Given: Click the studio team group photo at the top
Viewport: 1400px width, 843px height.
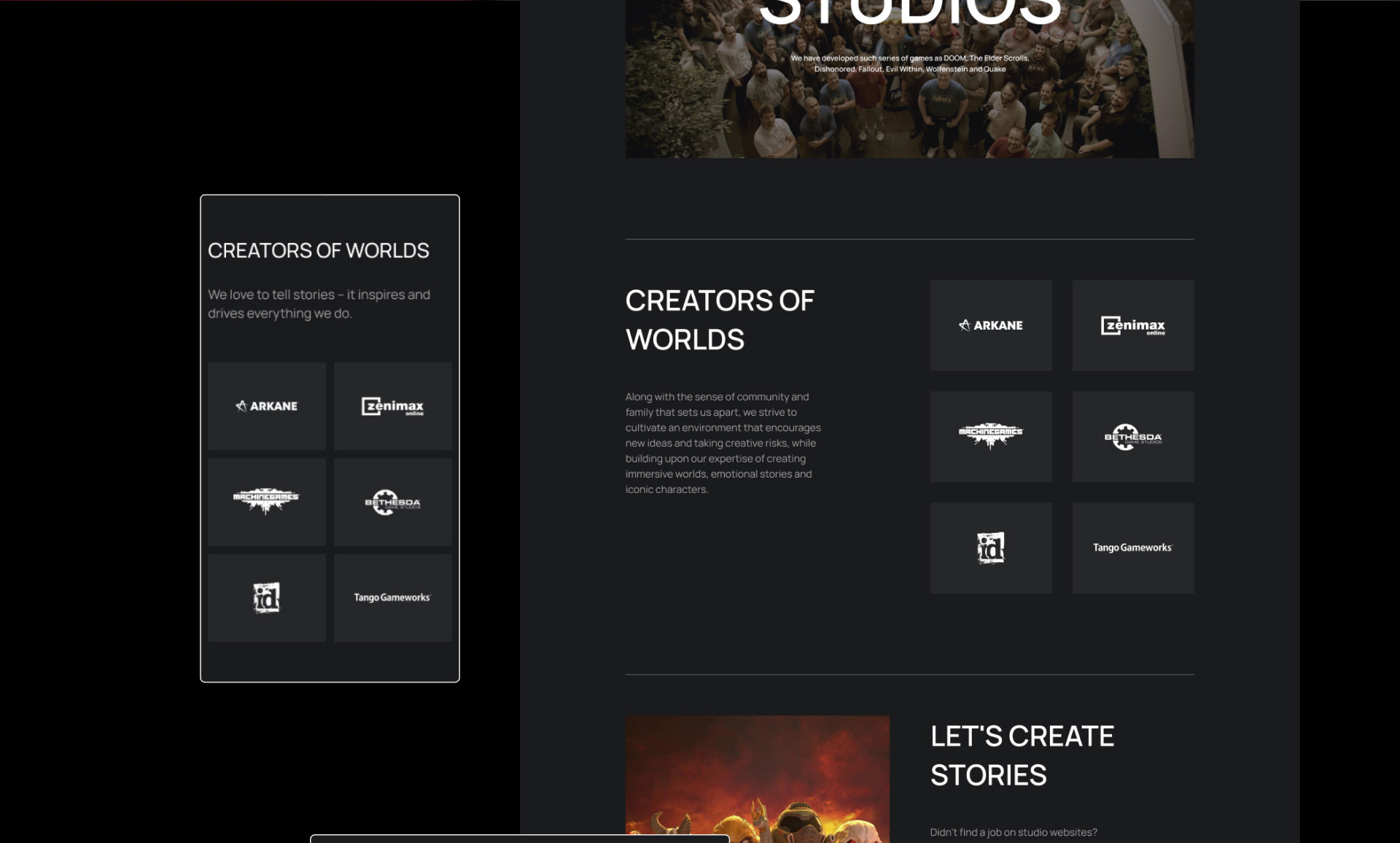Looking at the screenshot, I should coord(909,80).
